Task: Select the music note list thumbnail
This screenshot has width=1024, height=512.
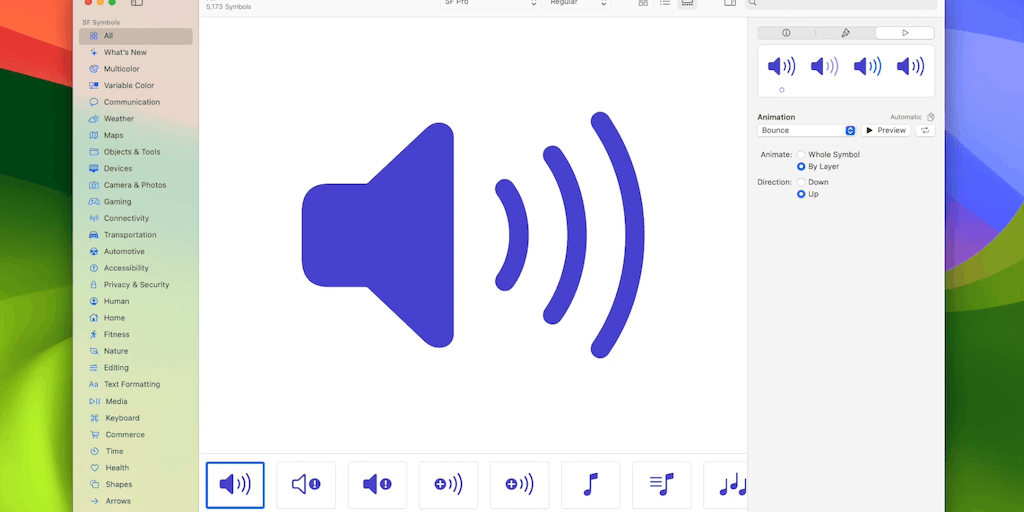Action: point(662,485)
